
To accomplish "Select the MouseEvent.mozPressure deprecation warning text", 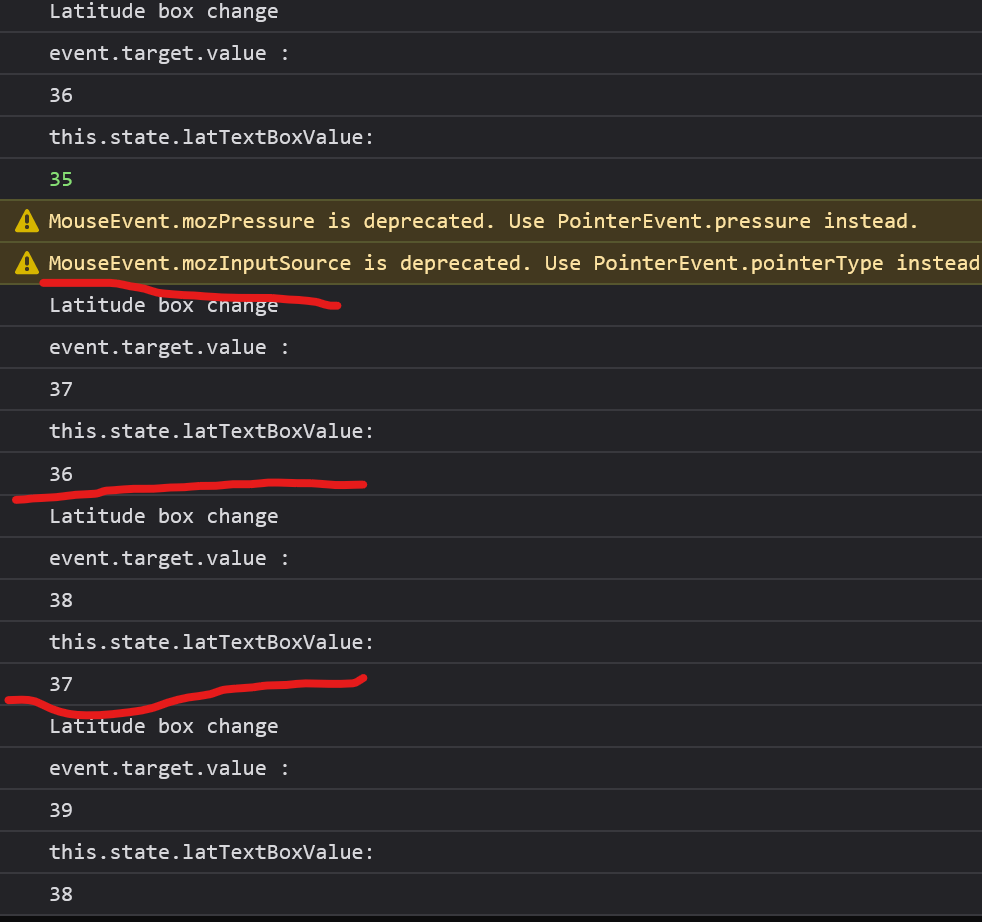I will click(483, 221).
